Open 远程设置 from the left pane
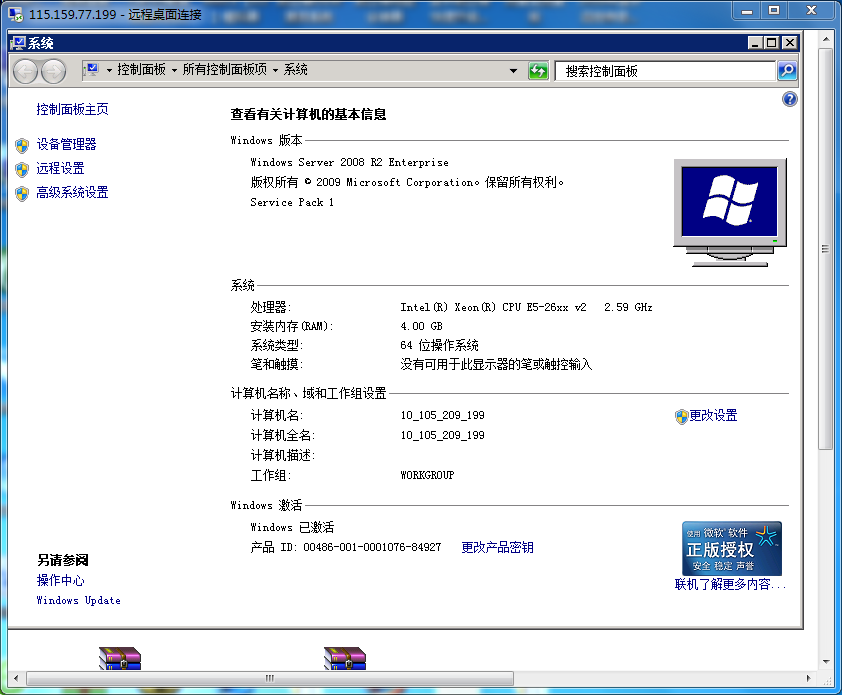842x695 pixels. click(x=60, y=169)
